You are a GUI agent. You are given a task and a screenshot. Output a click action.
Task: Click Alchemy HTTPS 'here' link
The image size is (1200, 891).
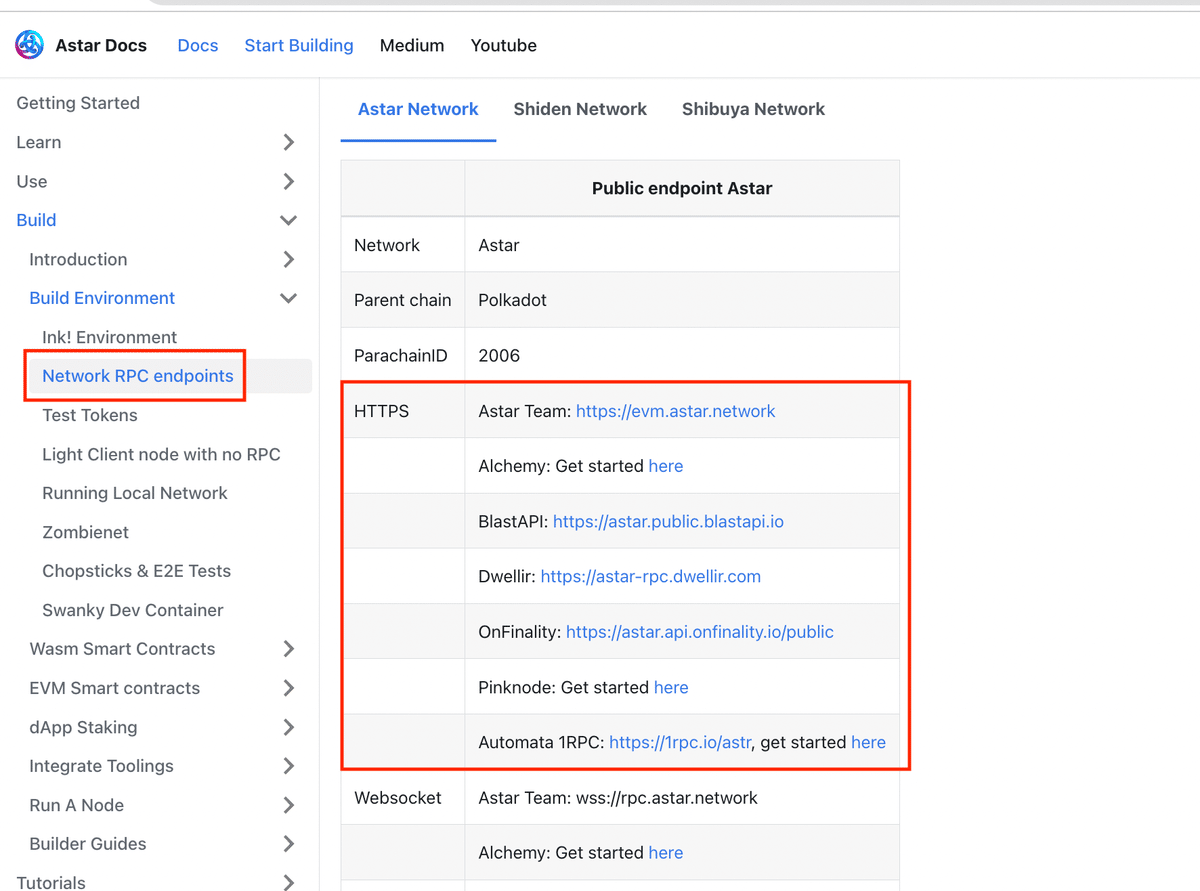click(x=666, y=466)
